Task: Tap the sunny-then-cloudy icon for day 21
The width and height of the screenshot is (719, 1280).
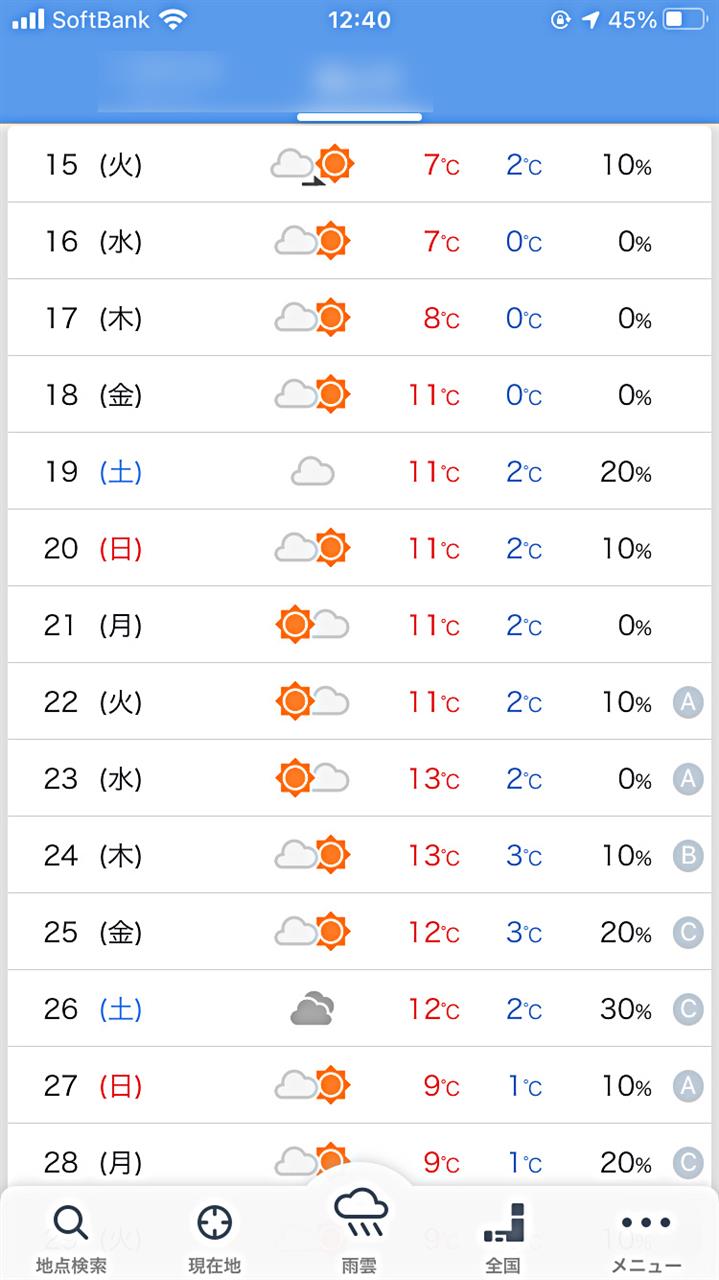Action: [x=312, y=625]
